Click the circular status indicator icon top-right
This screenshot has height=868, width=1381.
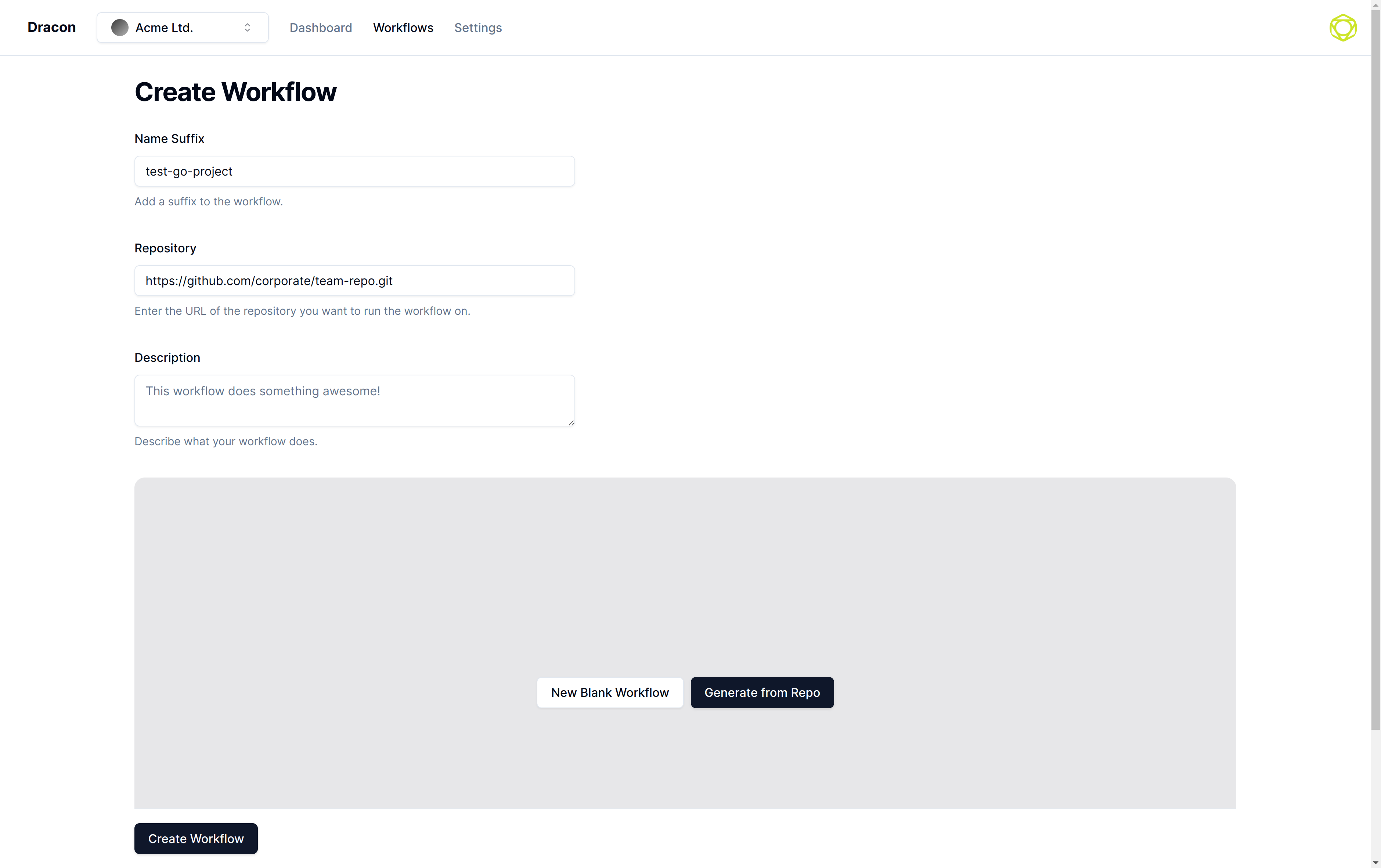[1343, 28]
